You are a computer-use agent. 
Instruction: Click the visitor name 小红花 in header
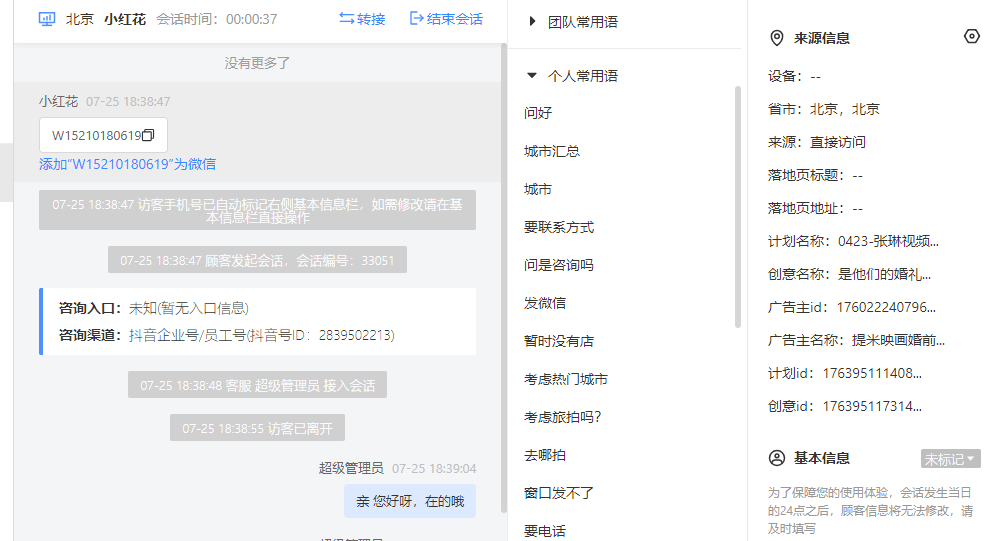125,20
